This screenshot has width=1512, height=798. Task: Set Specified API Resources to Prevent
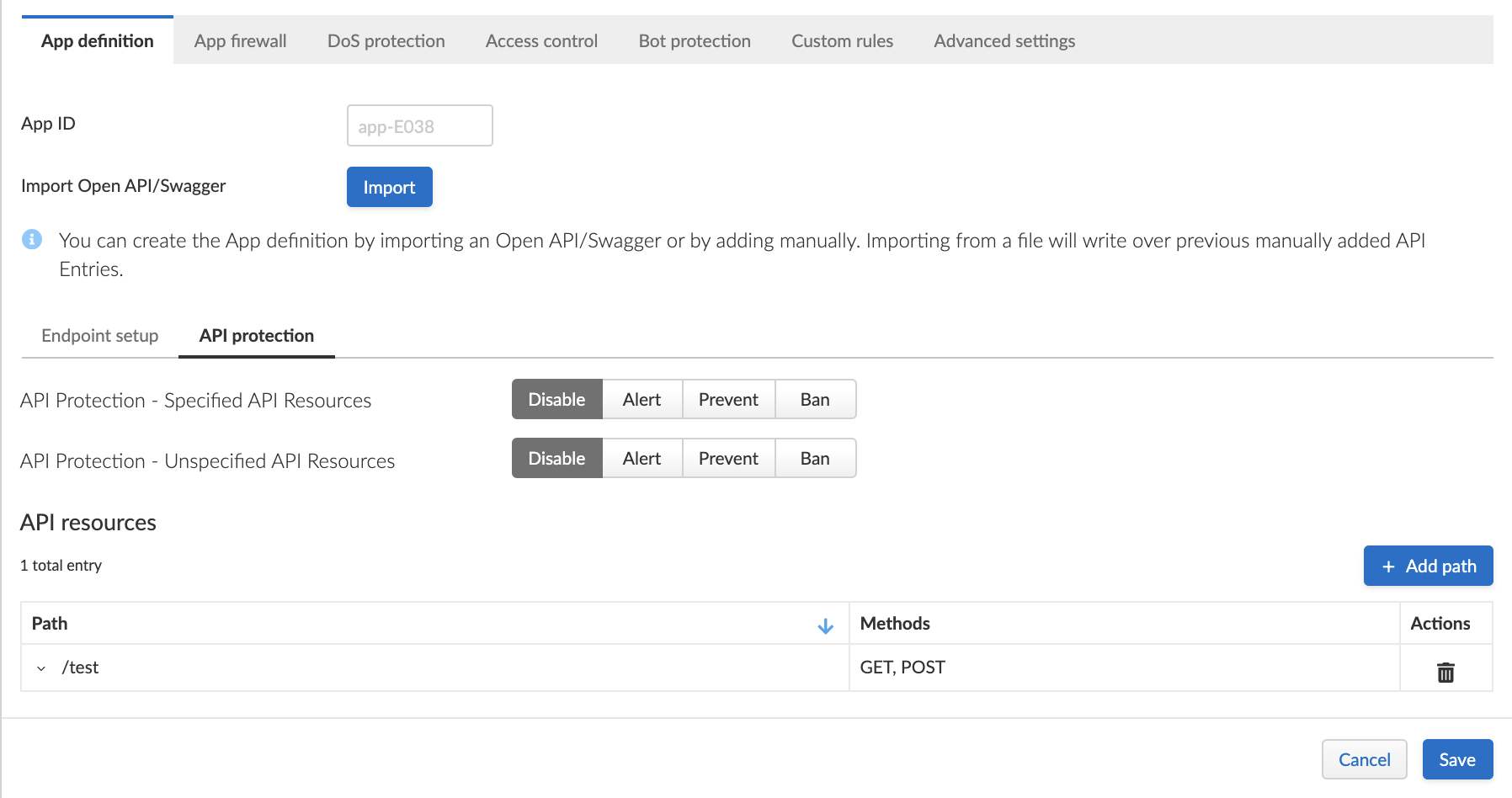[728, 399]
